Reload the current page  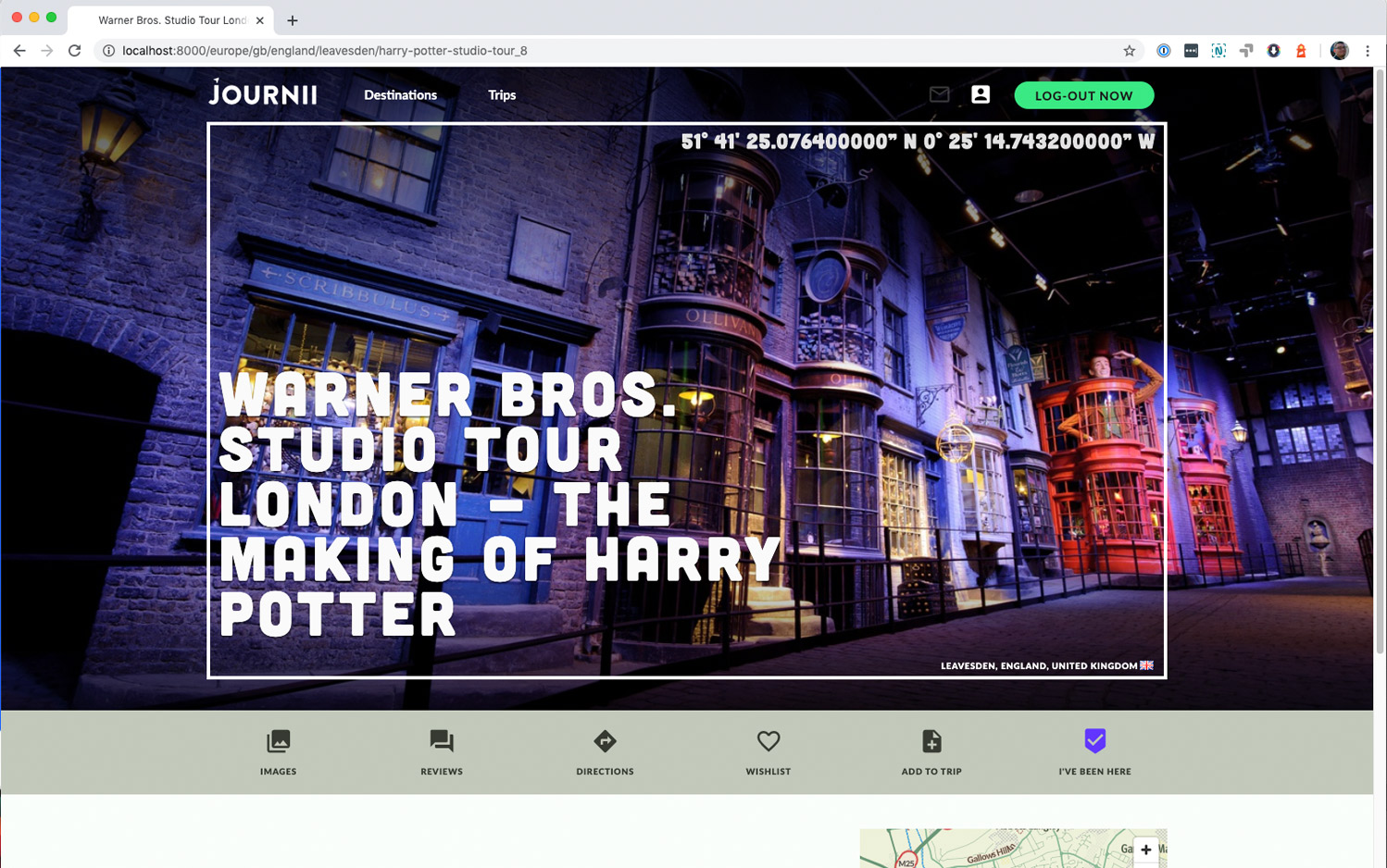click(75, 51)
